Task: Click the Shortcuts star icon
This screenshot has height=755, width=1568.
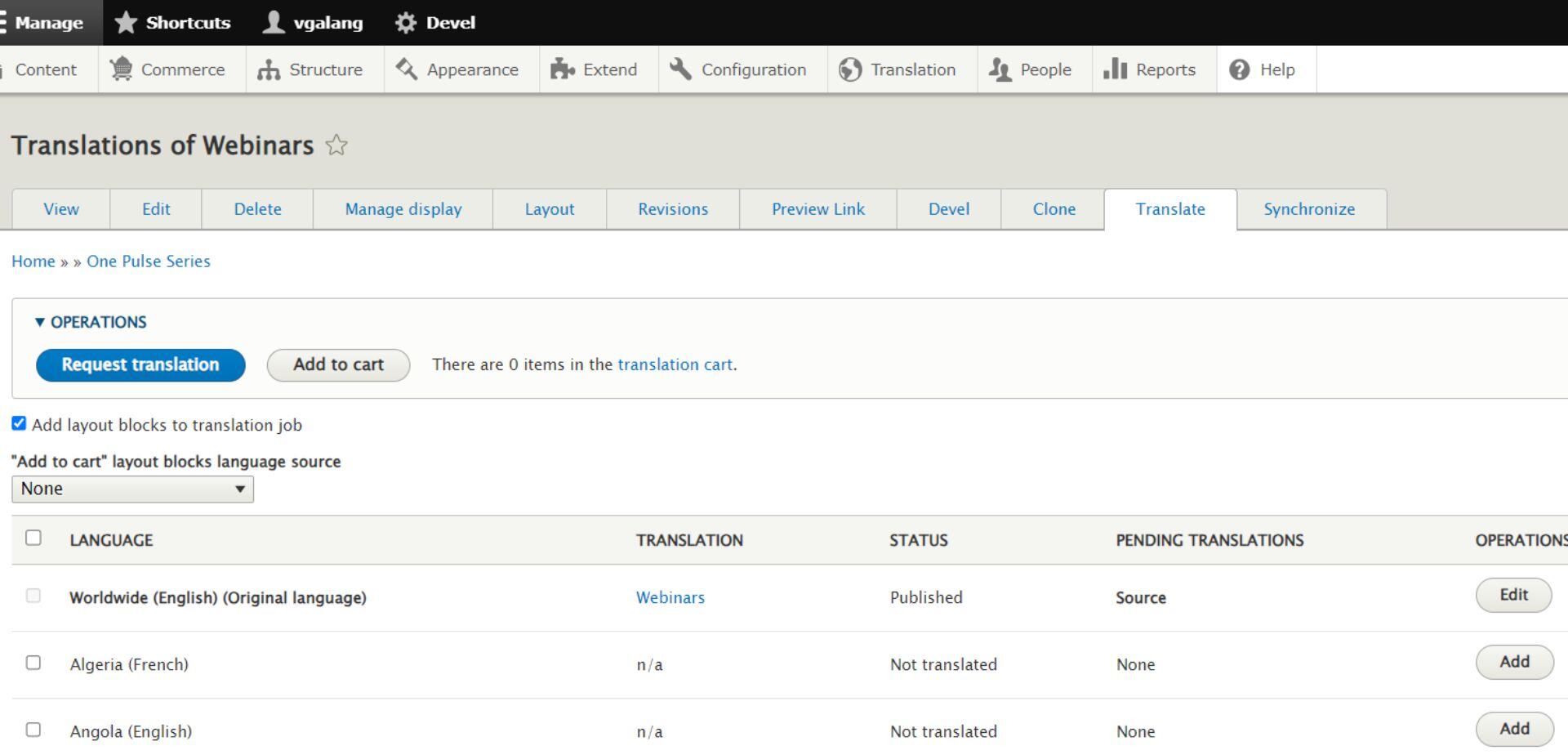Action: pos(126,22)
